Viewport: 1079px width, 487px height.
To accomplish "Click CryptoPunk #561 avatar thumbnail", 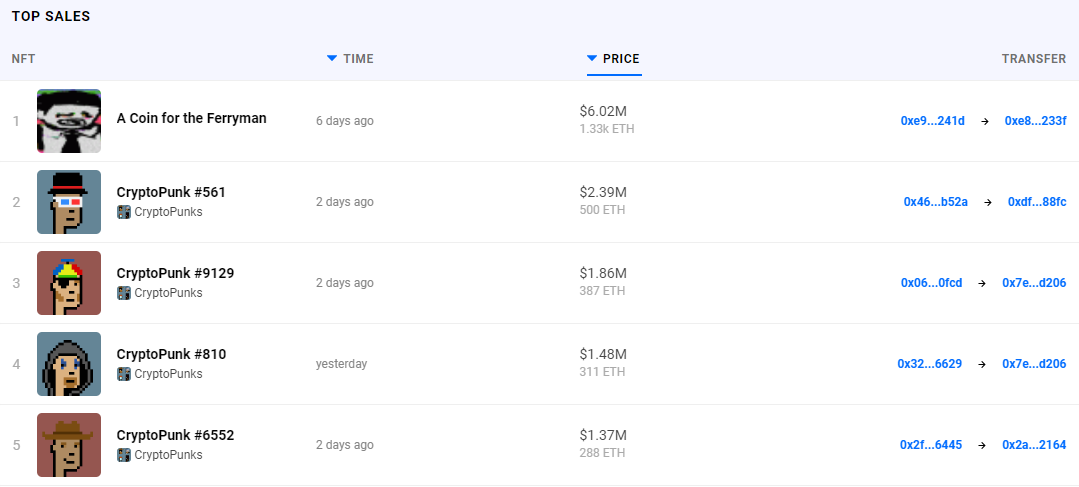I will pyautogui.click(x=69, y=202).
